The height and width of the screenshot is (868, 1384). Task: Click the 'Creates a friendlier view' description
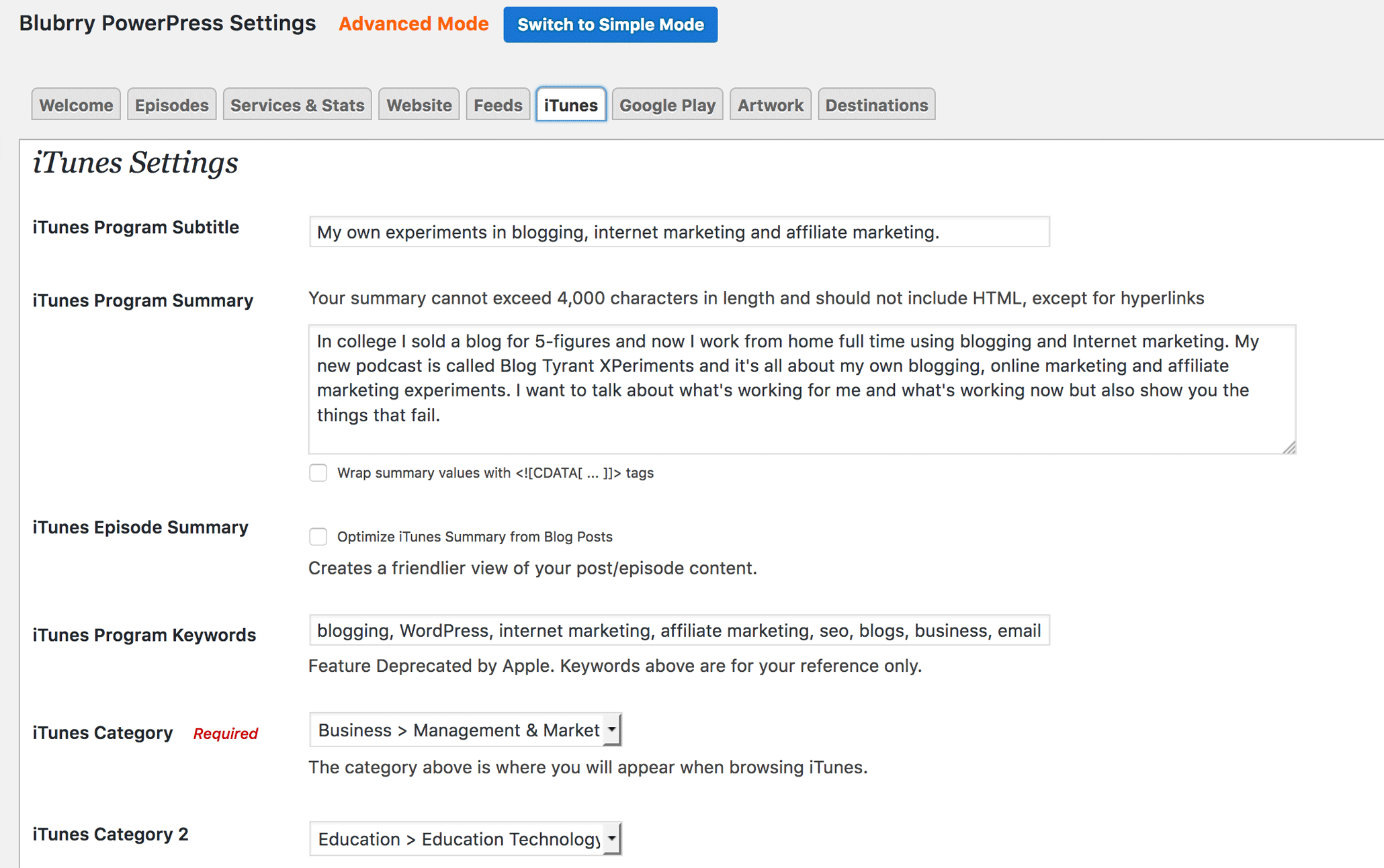(533, 568)
